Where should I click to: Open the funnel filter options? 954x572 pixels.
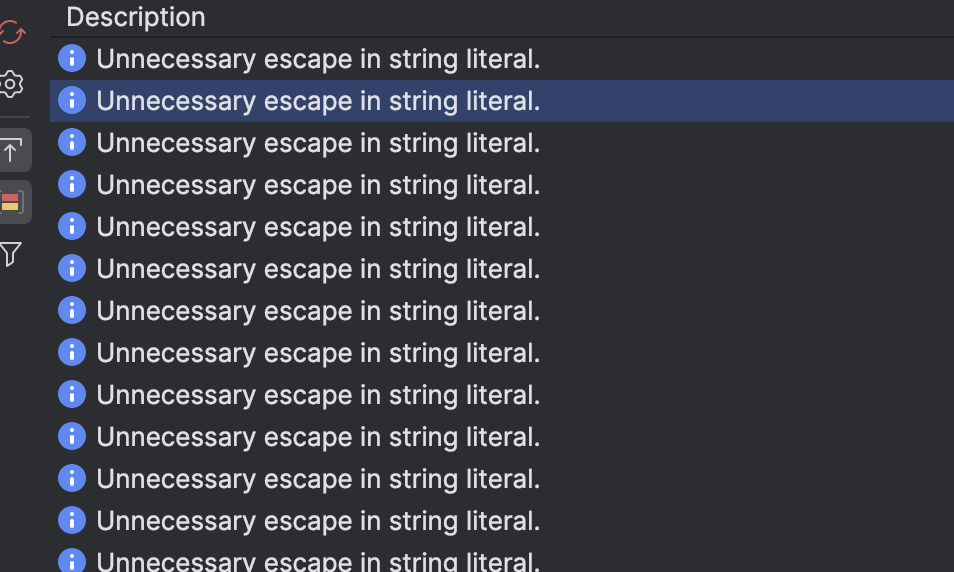click(11, 254)
